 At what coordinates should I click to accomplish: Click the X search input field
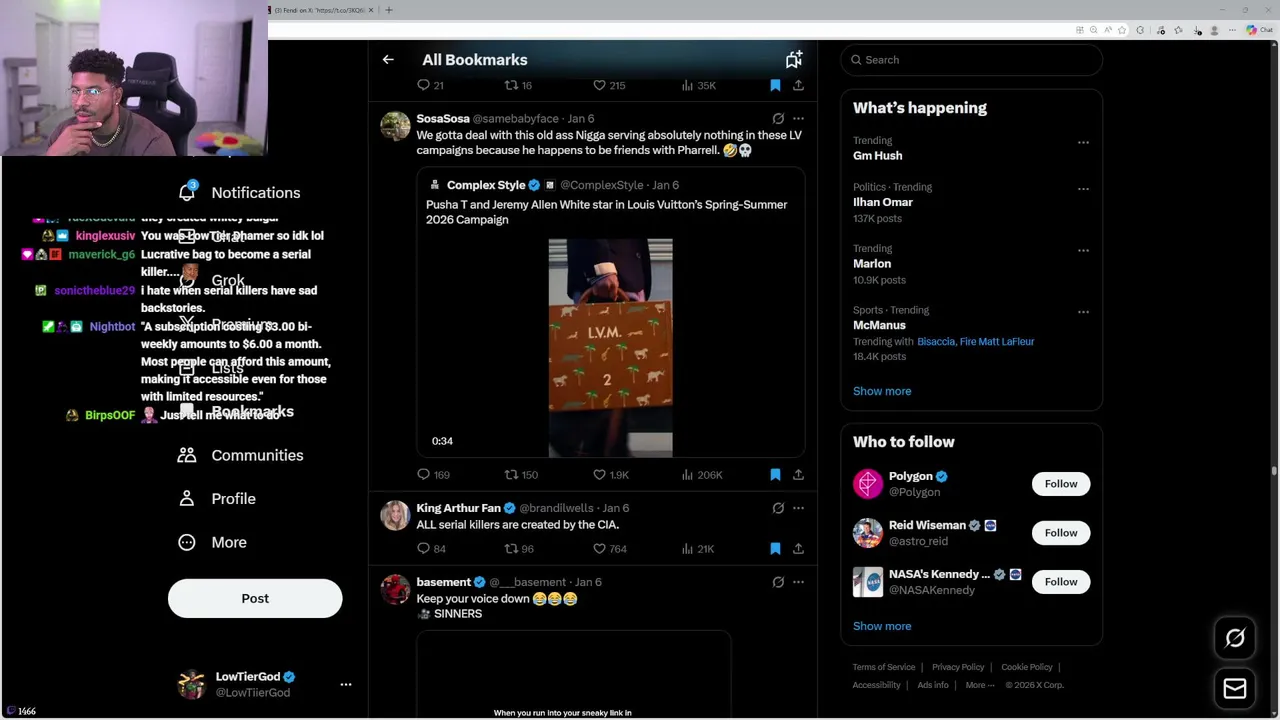(x=972, y=60)
